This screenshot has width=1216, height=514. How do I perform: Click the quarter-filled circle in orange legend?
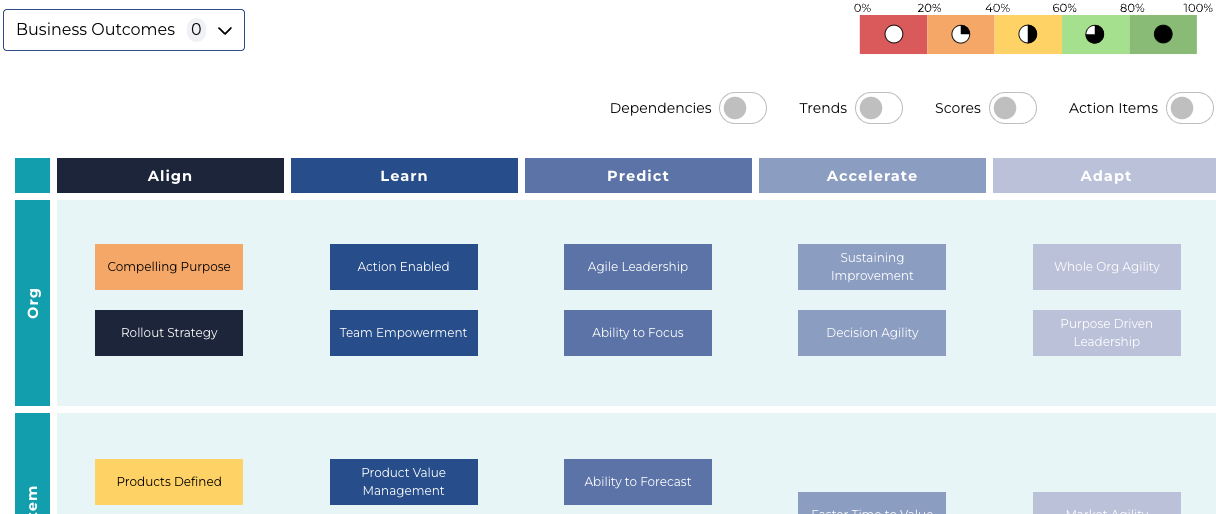coord(960,35)
